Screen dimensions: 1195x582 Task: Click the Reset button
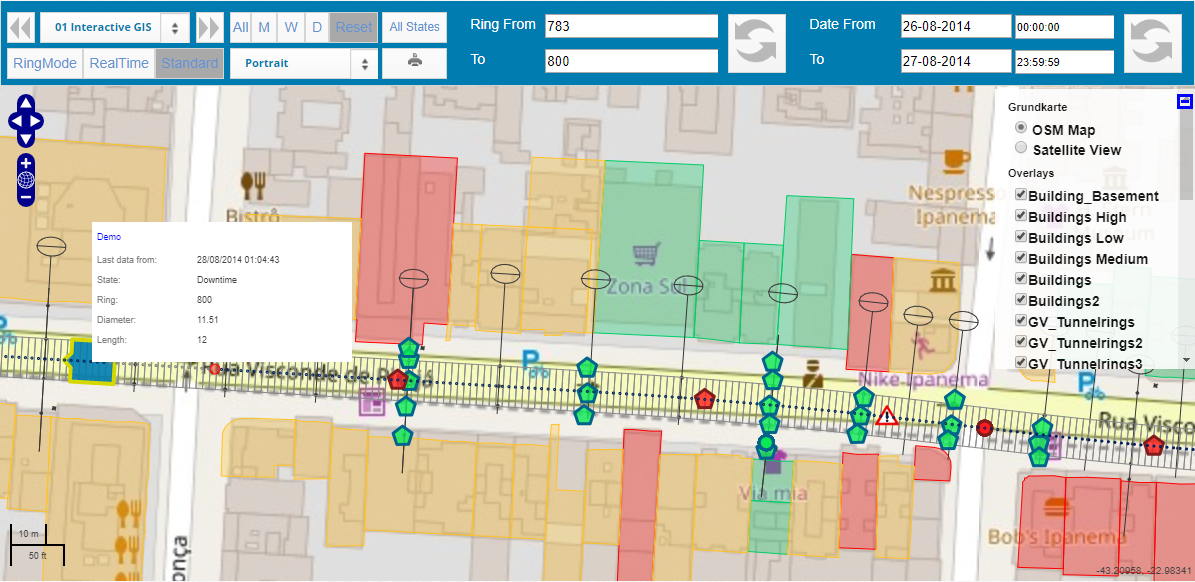coord(354,27)
